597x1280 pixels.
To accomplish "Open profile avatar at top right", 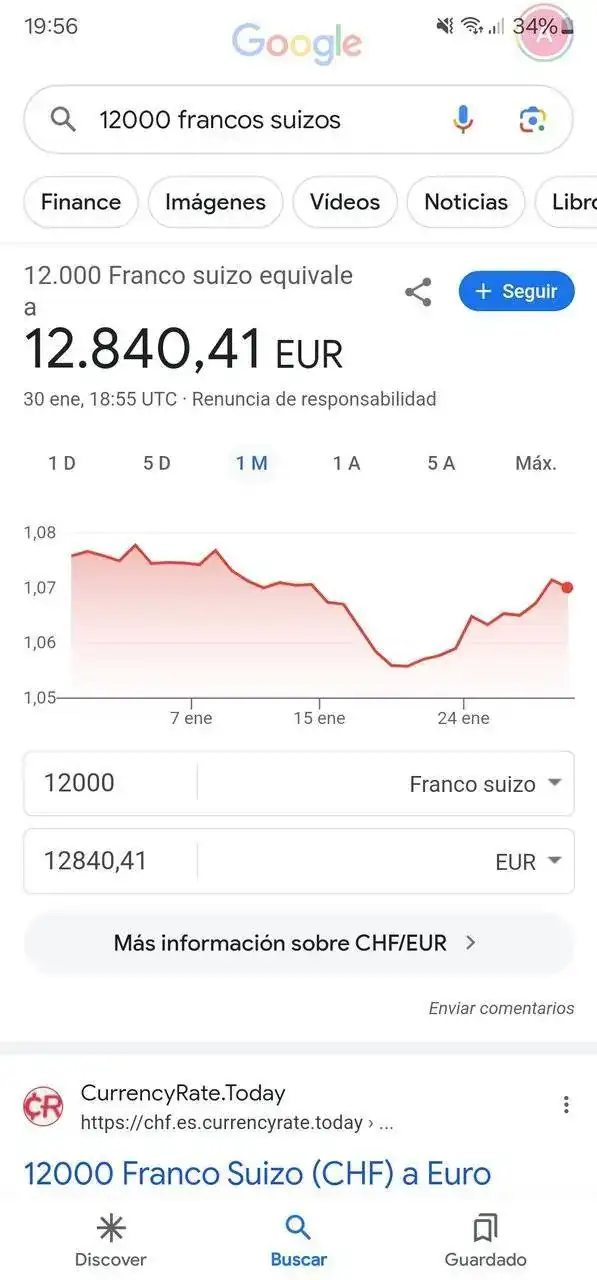I will point(544,32).
